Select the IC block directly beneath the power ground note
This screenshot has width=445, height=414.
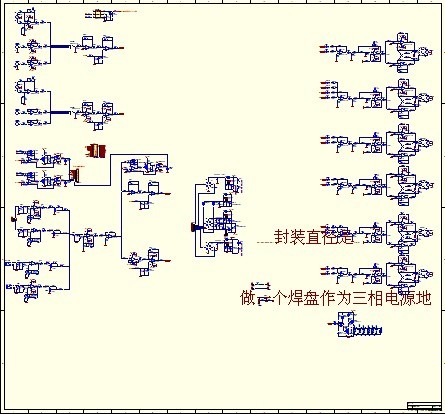point(346,324)
